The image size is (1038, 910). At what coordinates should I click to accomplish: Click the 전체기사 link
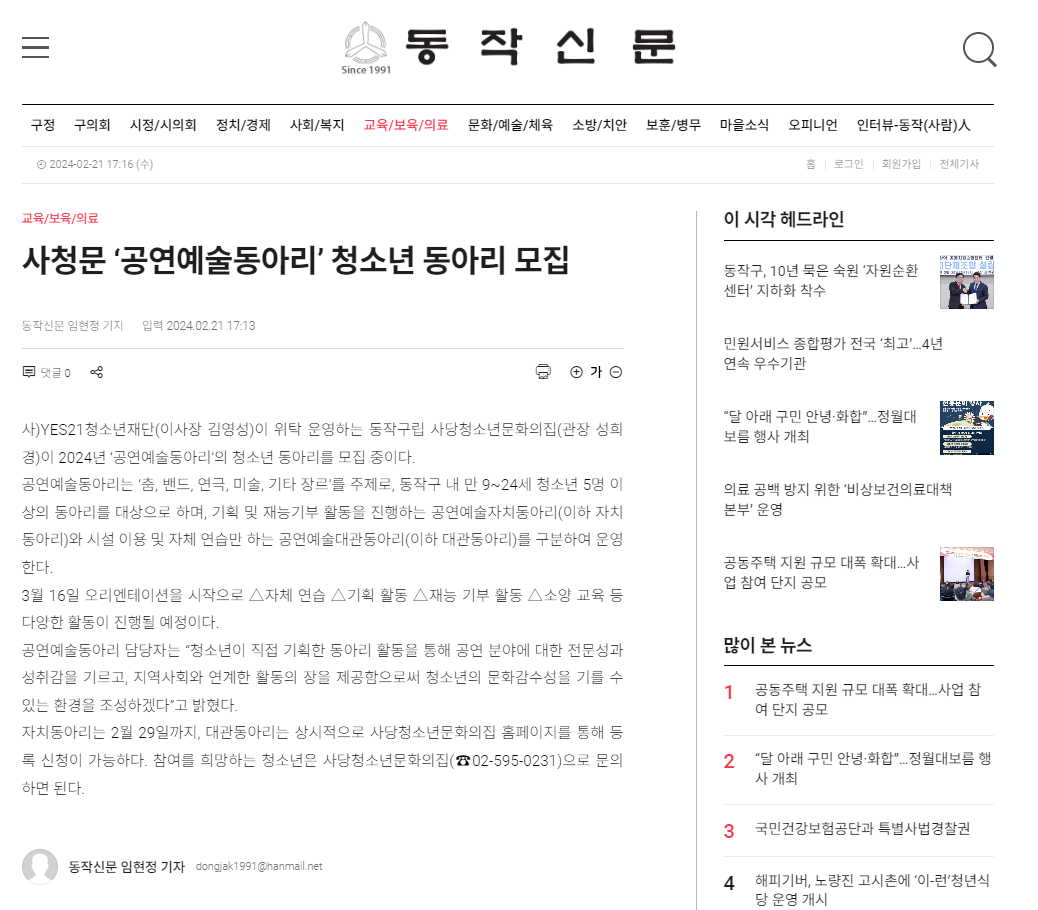[959, 164]
